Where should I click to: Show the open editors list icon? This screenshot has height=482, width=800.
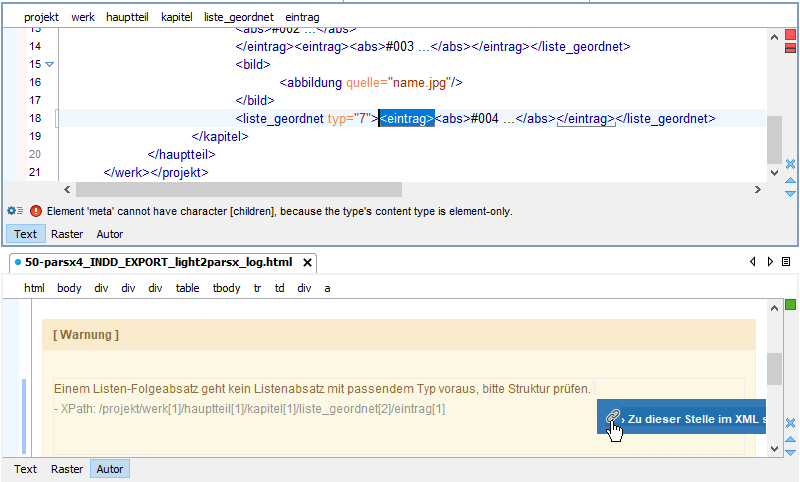coord(786,262)
